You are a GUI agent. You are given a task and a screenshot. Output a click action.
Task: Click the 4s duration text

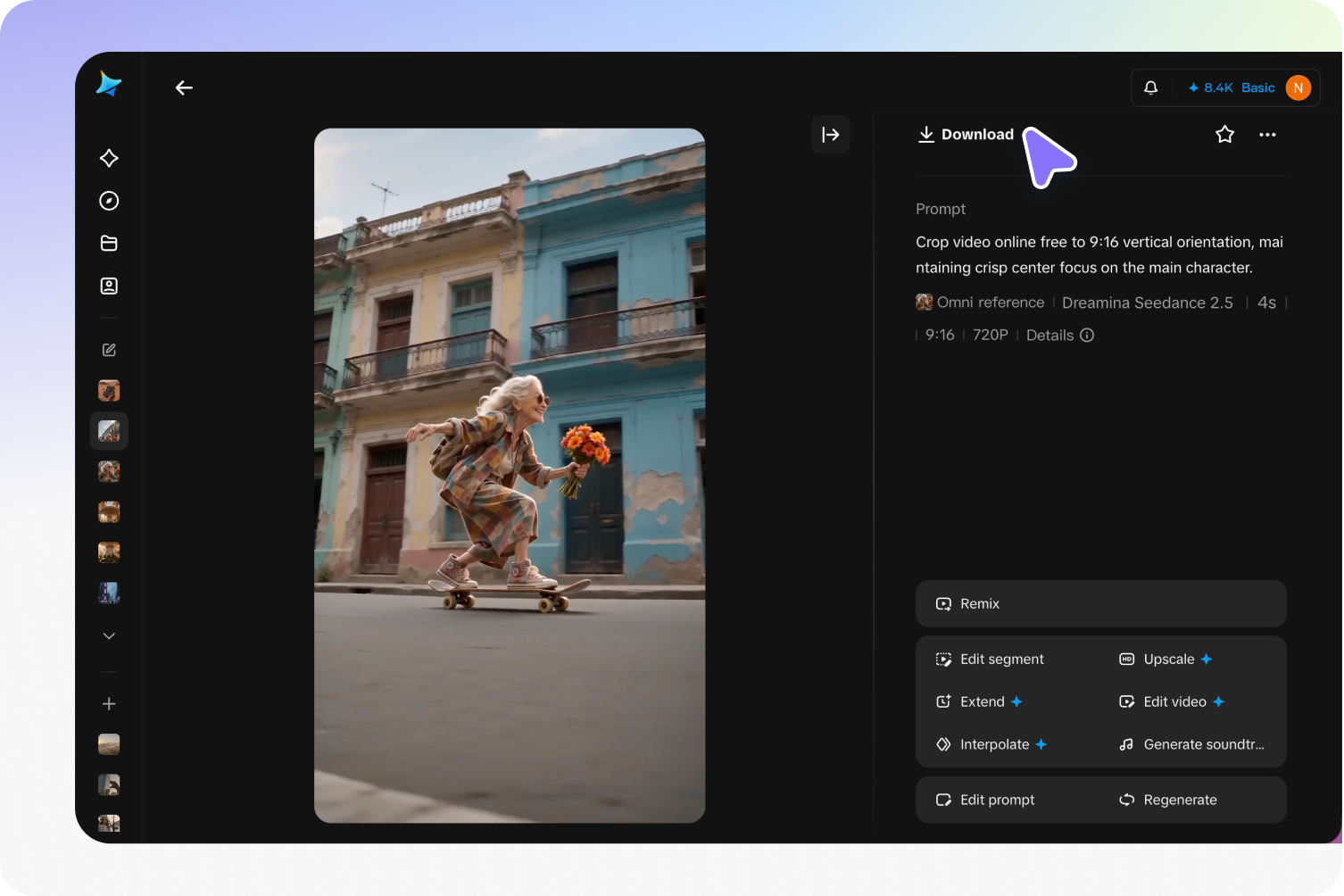click(1266, 303)
